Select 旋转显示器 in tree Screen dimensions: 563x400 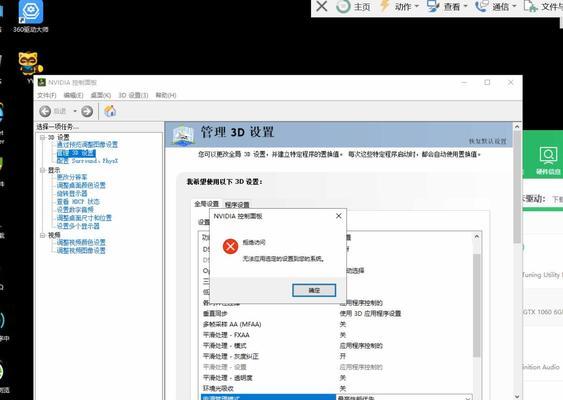(72, 194)
